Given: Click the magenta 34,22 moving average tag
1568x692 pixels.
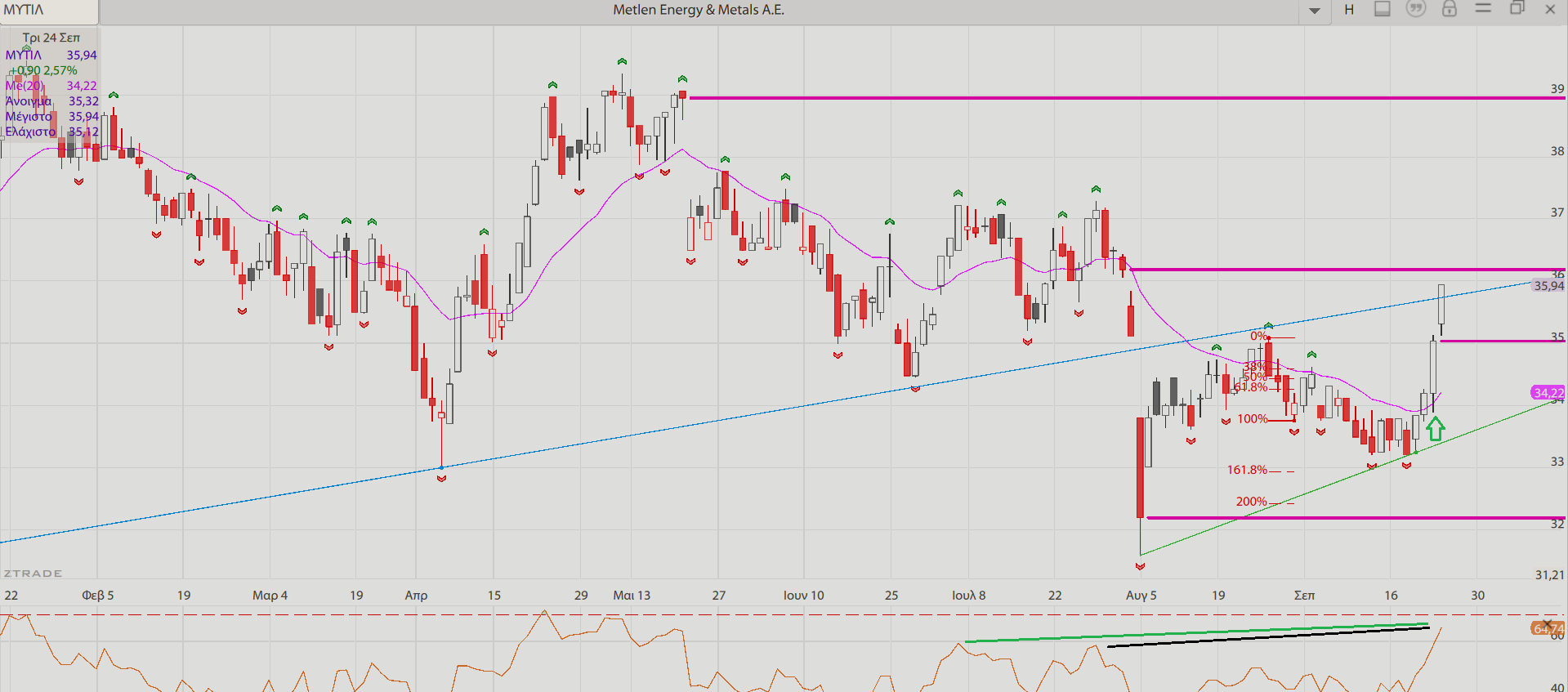Looking at the screenshot, I should (1548, 393).
